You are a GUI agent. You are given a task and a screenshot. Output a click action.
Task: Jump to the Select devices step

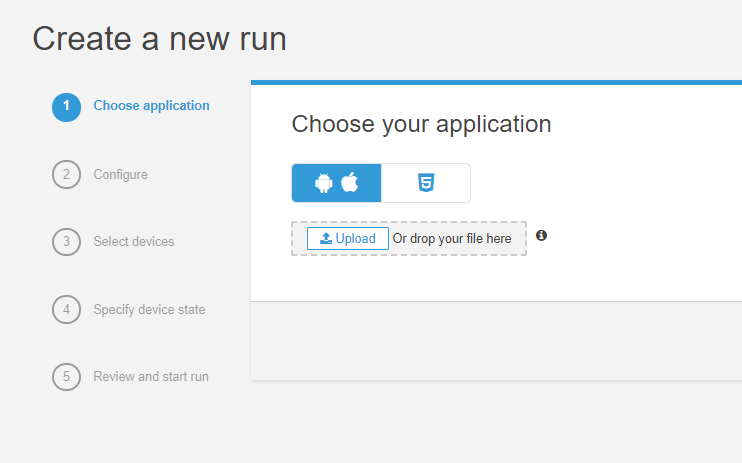click(134, 241)
